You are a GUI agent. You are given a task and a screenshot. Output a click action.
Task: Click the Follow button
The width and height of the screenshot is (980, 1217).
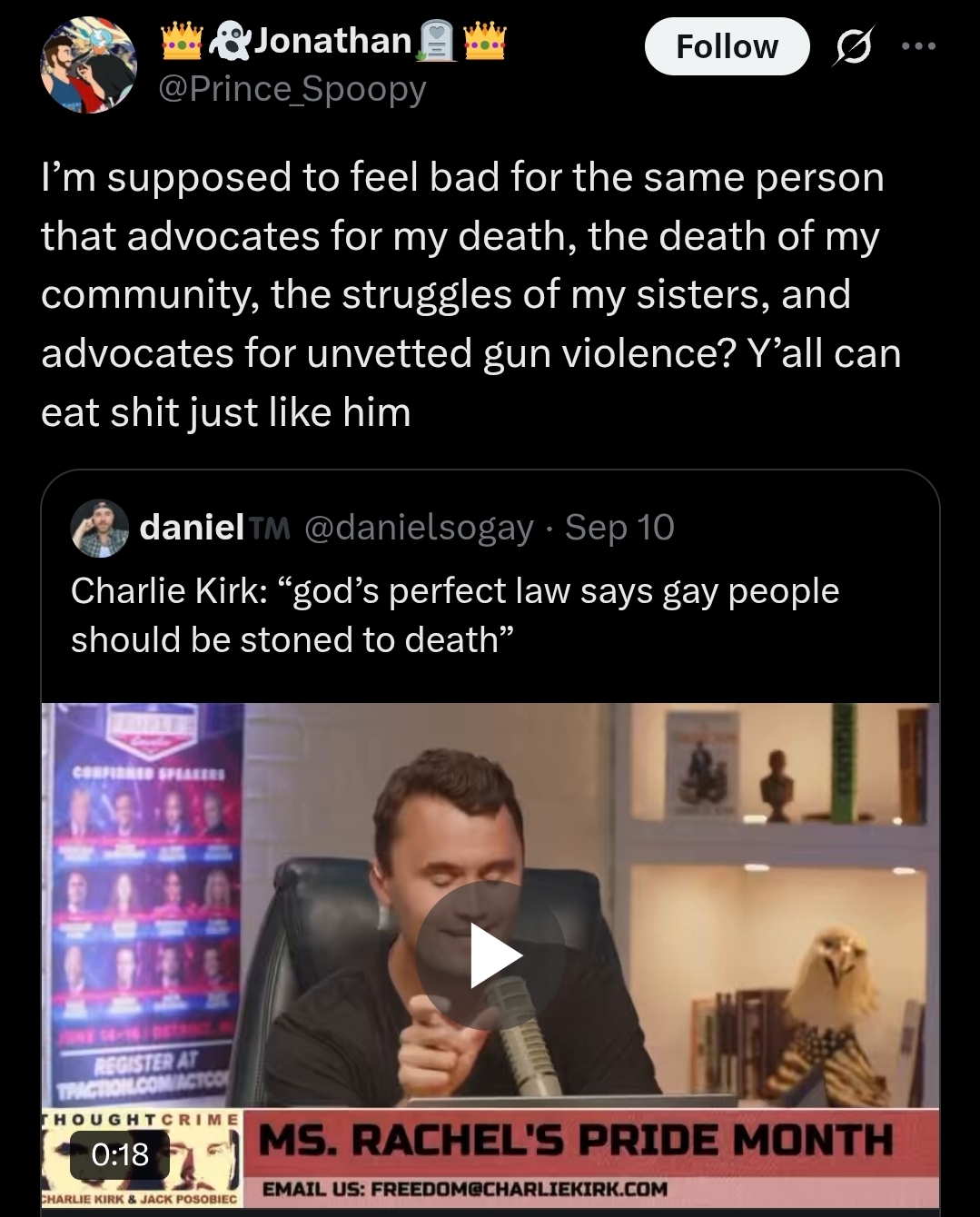[727, 46]
